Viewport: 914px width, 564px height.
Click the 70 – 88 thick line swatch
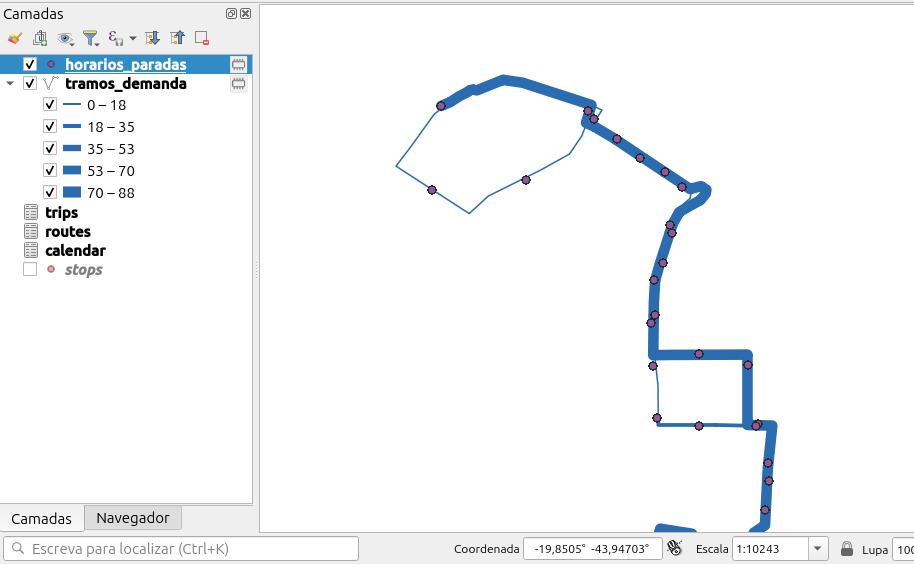(72, 192)
